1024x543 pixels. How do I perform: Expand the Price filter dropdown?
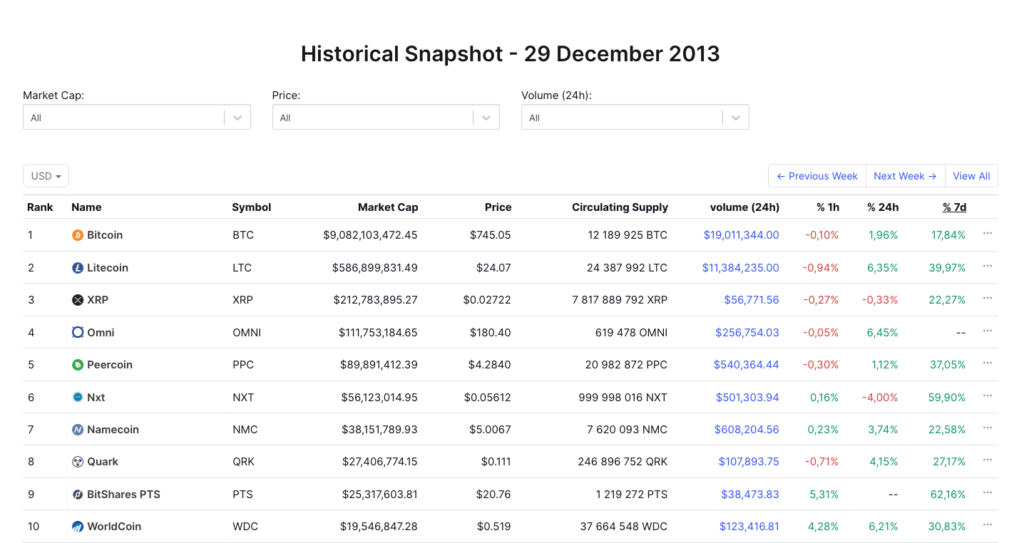coord(386,118)
